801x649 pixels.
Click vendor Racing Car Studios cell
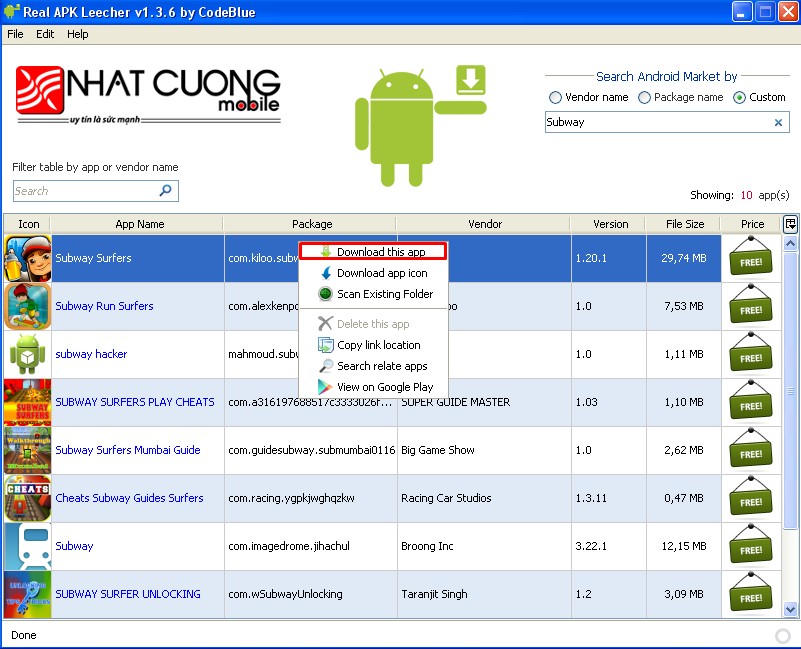coord(484,498)
